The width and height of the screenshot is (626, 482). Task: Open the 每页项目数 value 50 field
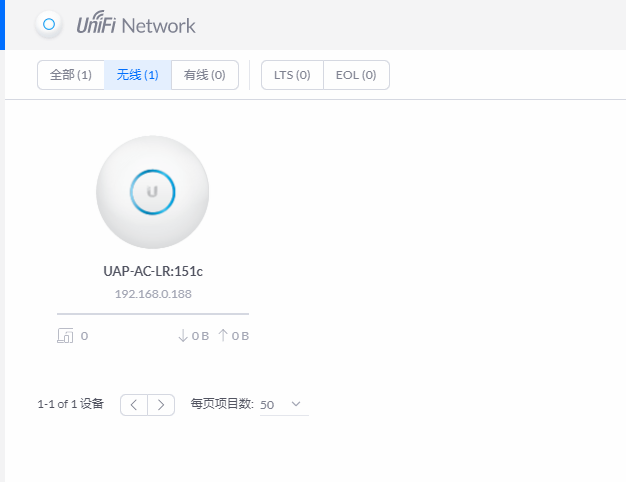284,405
